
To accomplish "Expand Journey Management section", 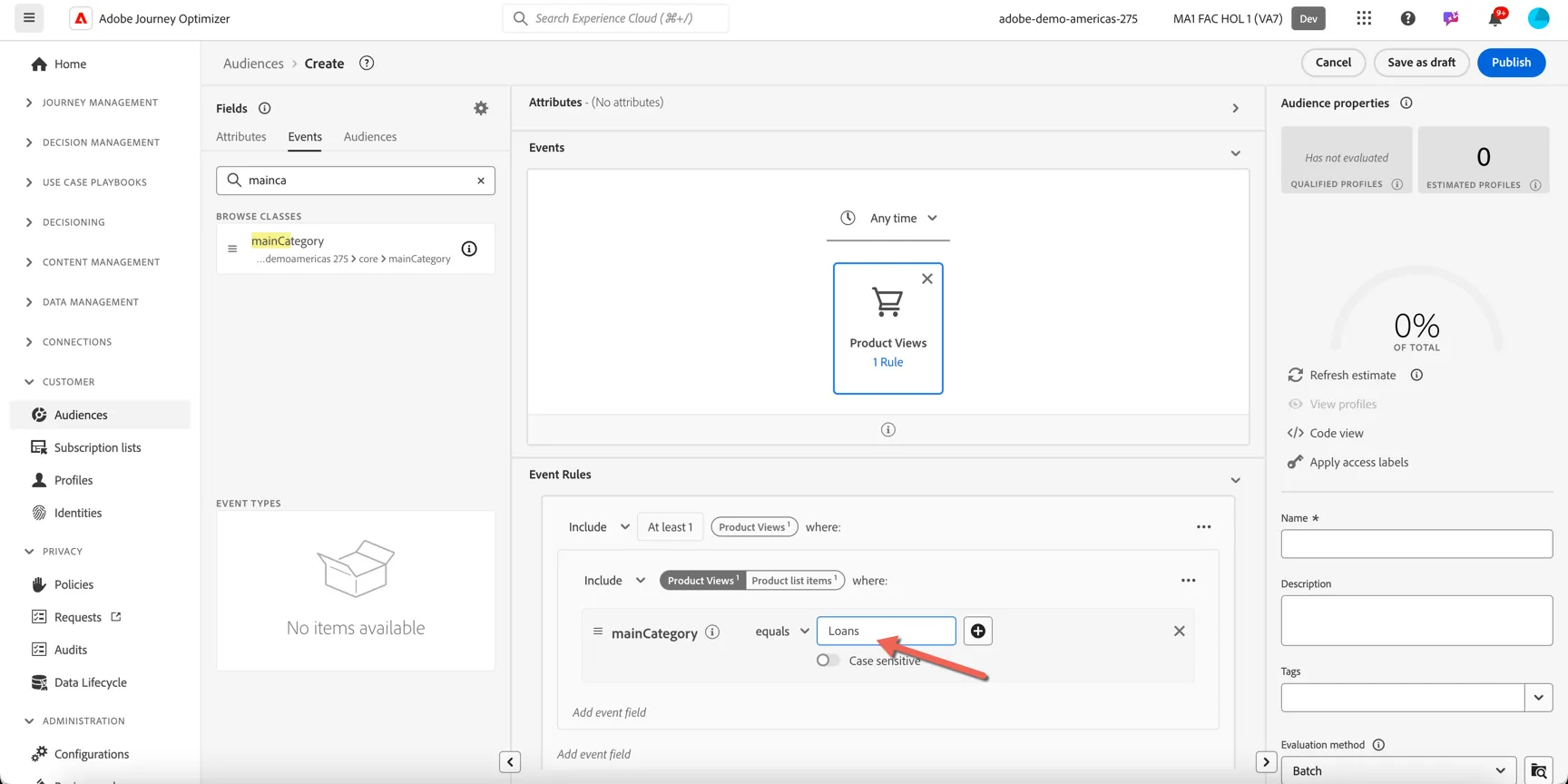I will tap(29, 103).
